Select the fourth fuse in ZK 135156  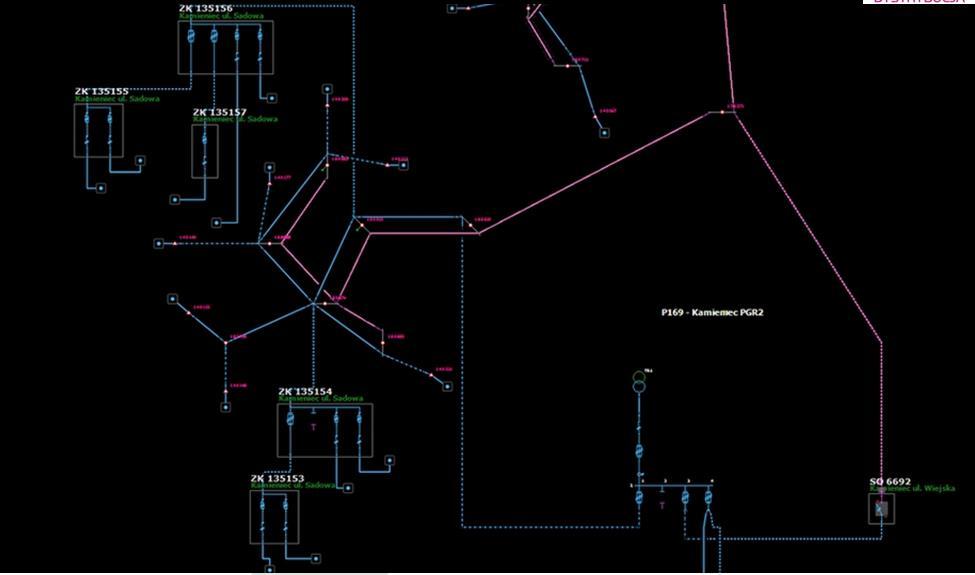click(x=260, y=34)
